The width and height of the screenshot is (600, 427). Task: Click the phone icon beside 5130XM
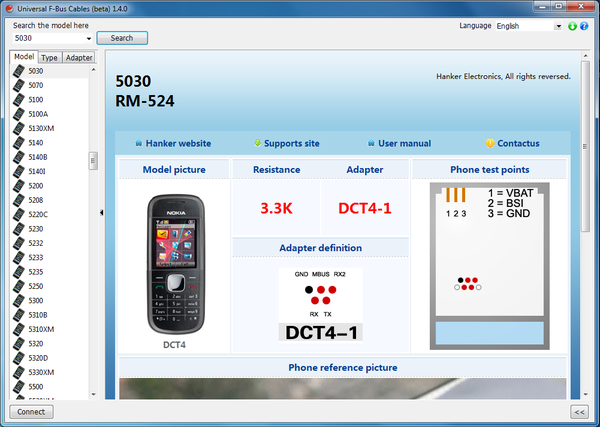[x=18, y=129]
